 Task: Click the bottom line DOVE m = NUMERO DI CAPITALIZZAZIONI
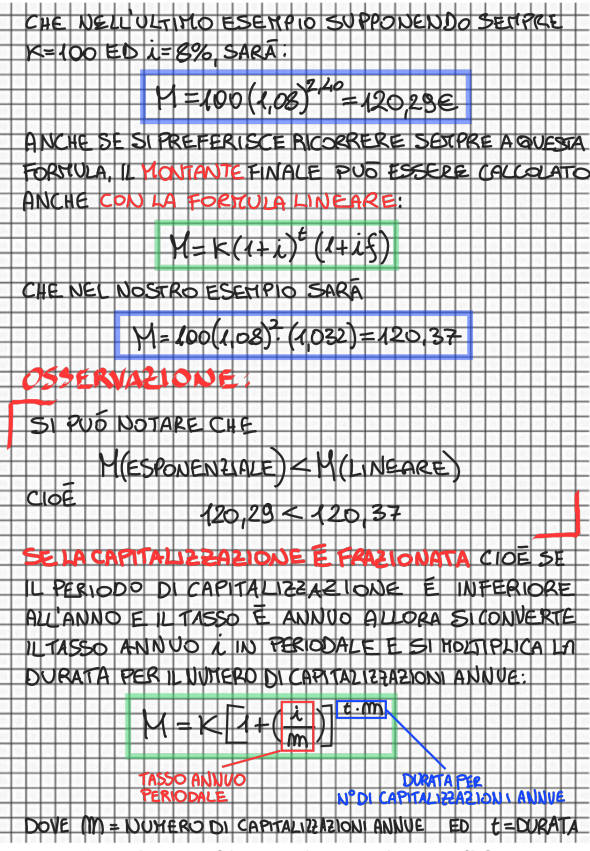[x=225, y=826]
